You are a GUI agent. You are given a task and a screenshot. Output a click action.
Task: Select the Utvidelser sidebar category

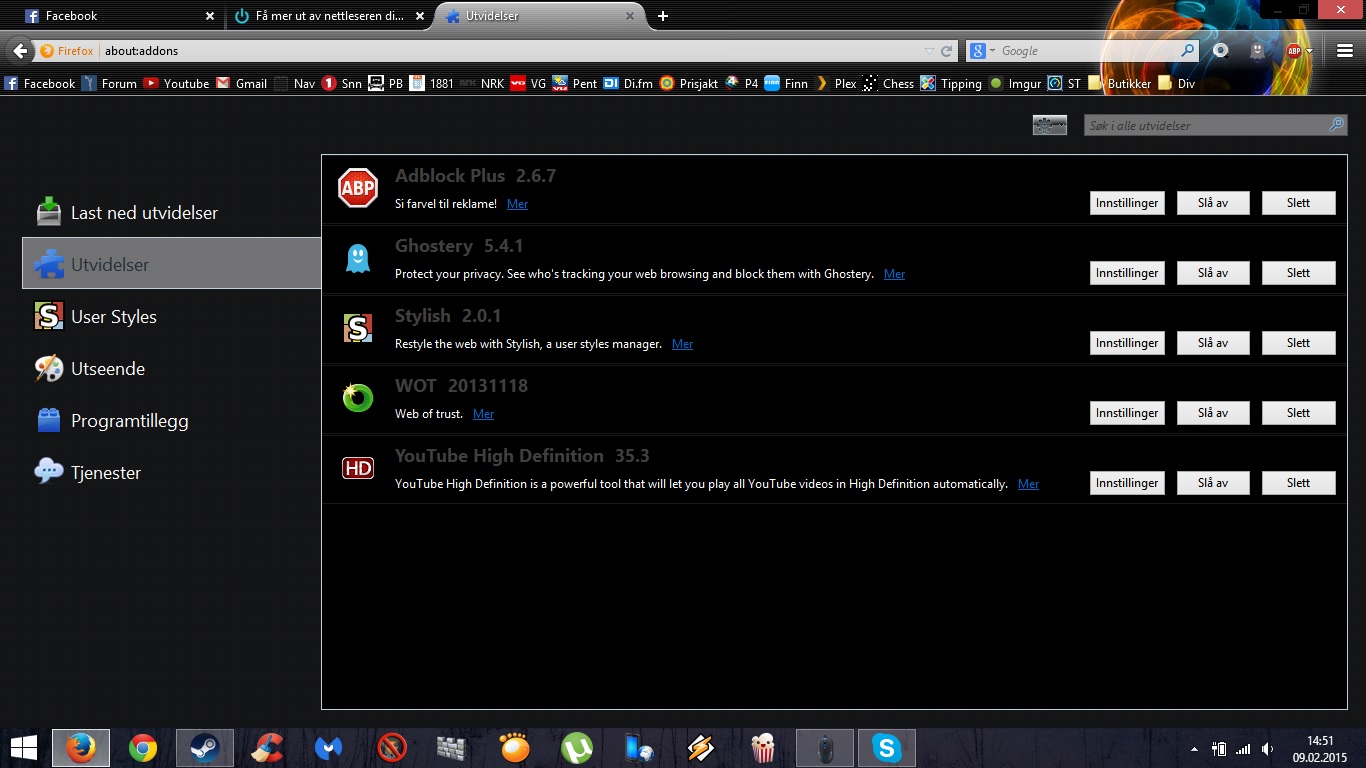click(171, 264)
